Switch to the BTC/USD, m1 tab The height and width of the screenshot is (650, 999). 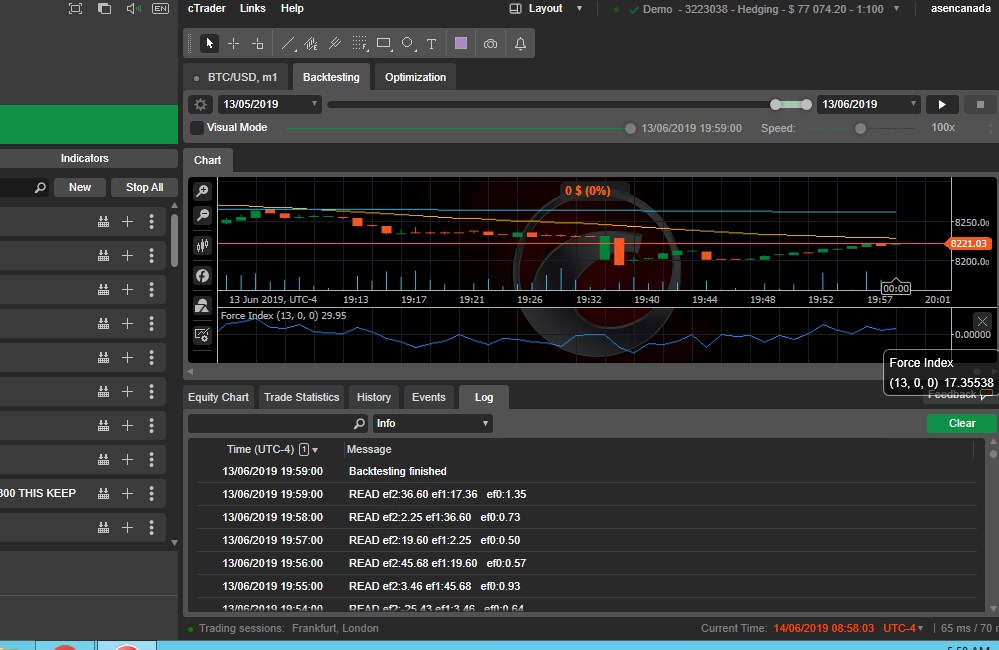[x=236, y=77]
